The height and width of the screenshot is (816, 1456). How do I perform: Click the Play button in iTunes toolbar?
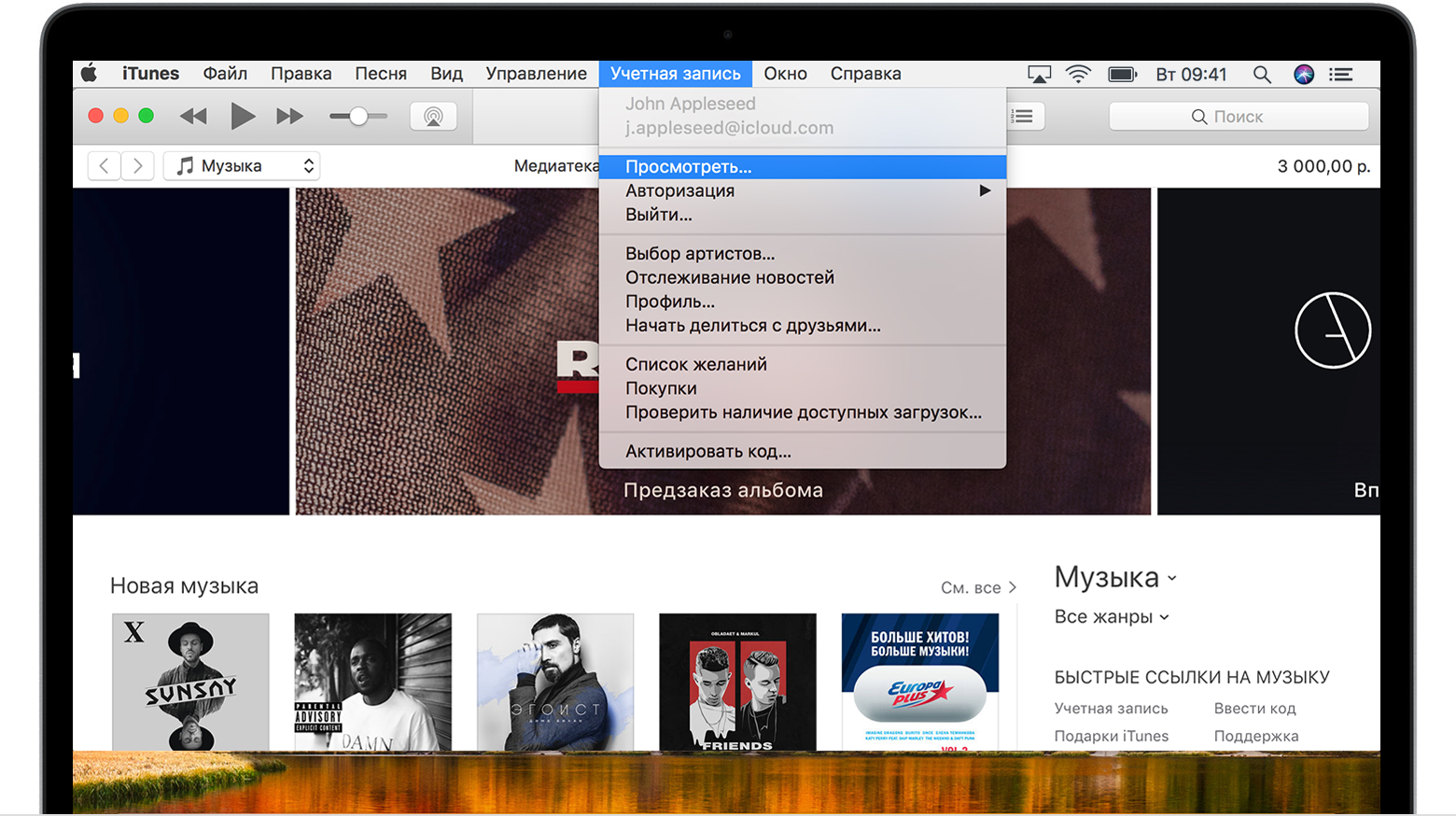(242, 116)
